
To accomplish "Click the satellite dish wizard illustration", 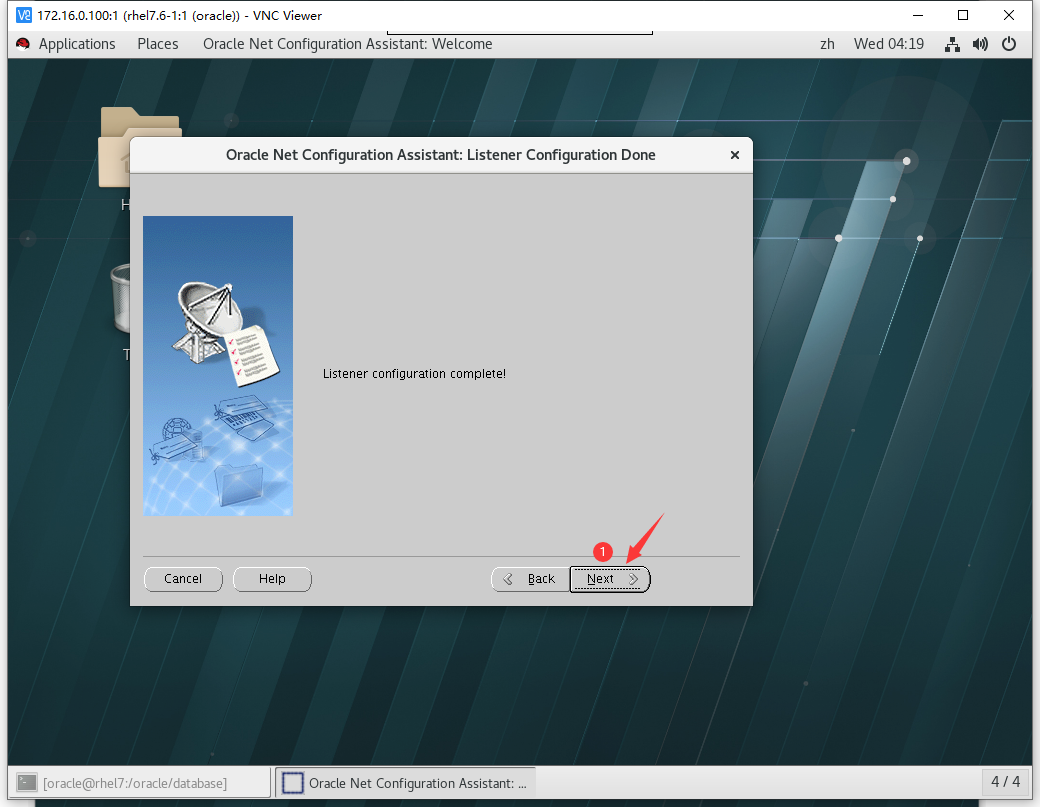I will 218,366.
